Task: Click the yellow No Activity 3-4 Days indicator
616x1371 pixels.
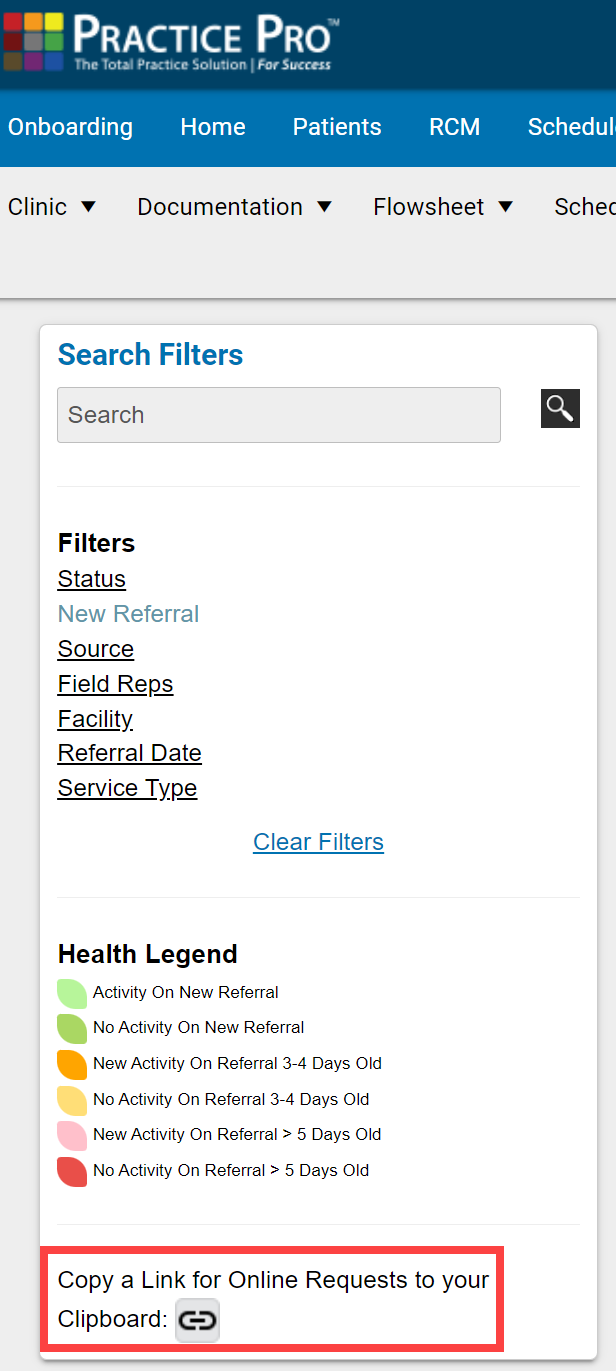Action: click(x=71, y=1100)
